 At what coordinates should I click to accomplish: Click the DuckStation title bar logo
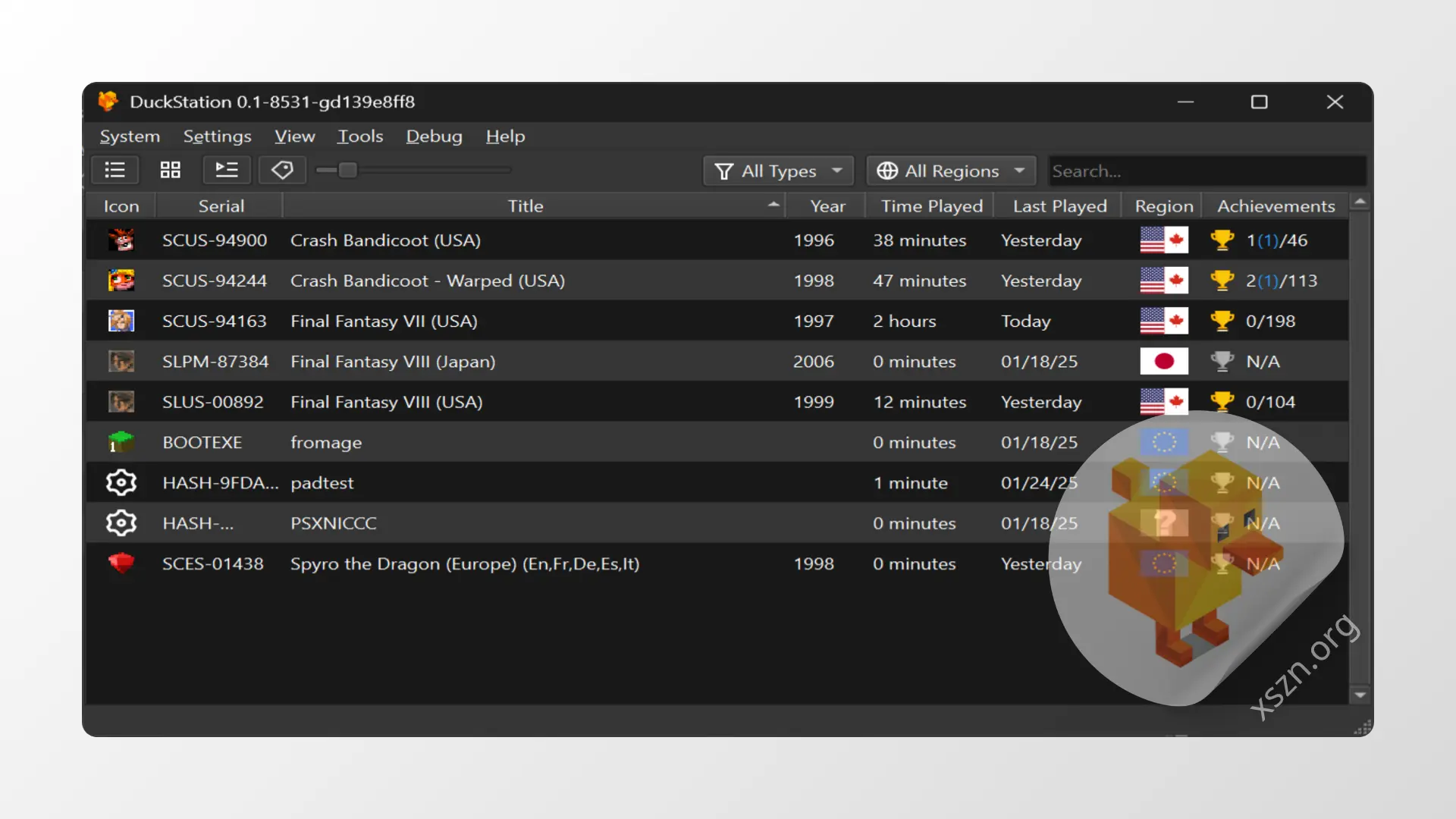(x=108, y=102)
